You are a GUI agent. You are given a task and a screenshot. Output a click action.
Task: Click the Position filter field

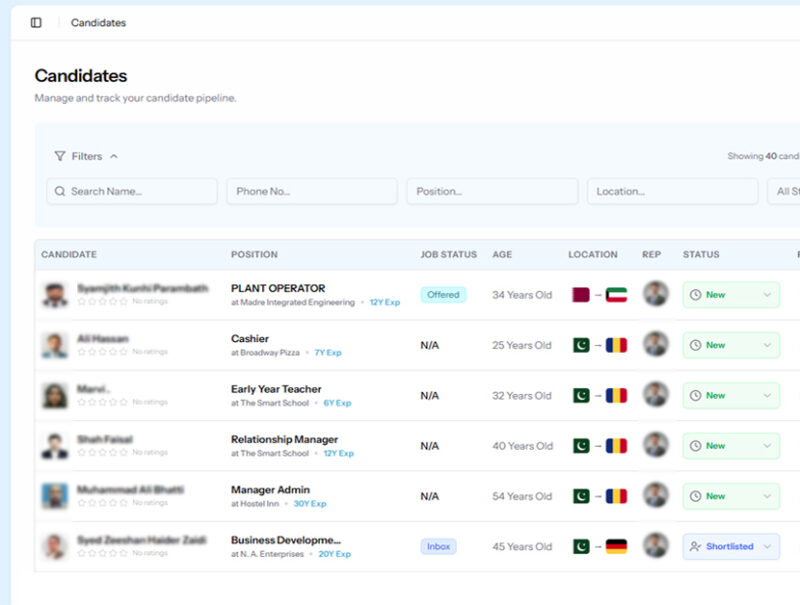[x=492, y=191]
